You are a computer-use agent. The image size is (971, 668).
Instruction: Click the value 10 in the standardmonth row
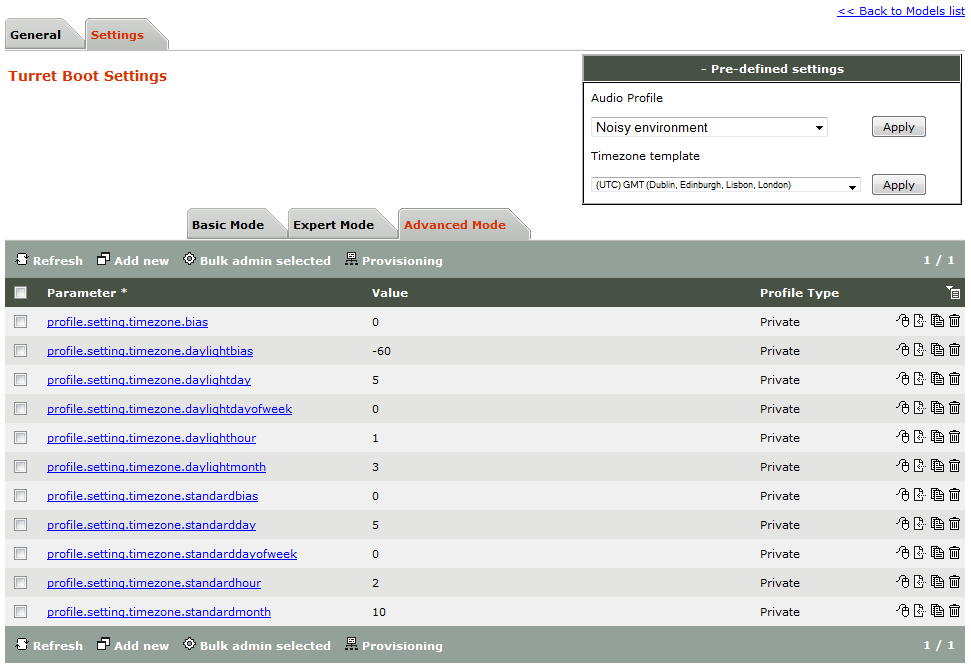(379, 612)
